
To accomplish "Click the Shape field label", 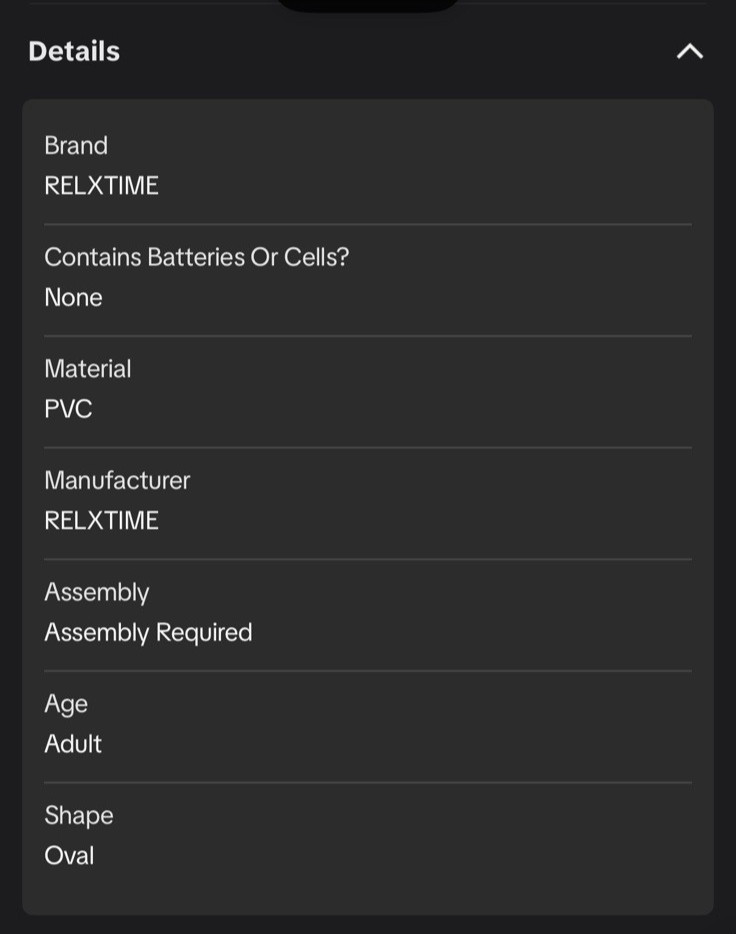I will [x=78, y=816].
